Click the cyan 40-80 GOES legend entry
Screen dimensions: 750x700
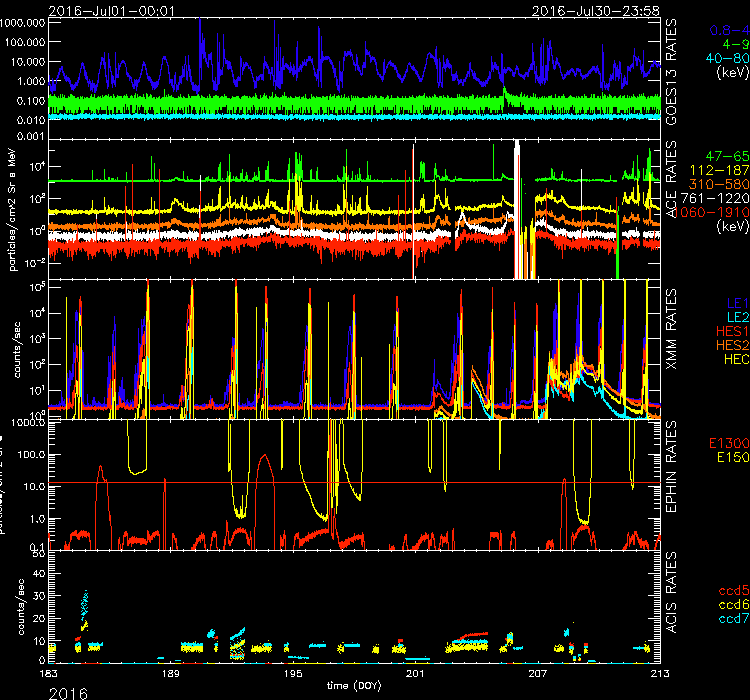click(725, 59)
